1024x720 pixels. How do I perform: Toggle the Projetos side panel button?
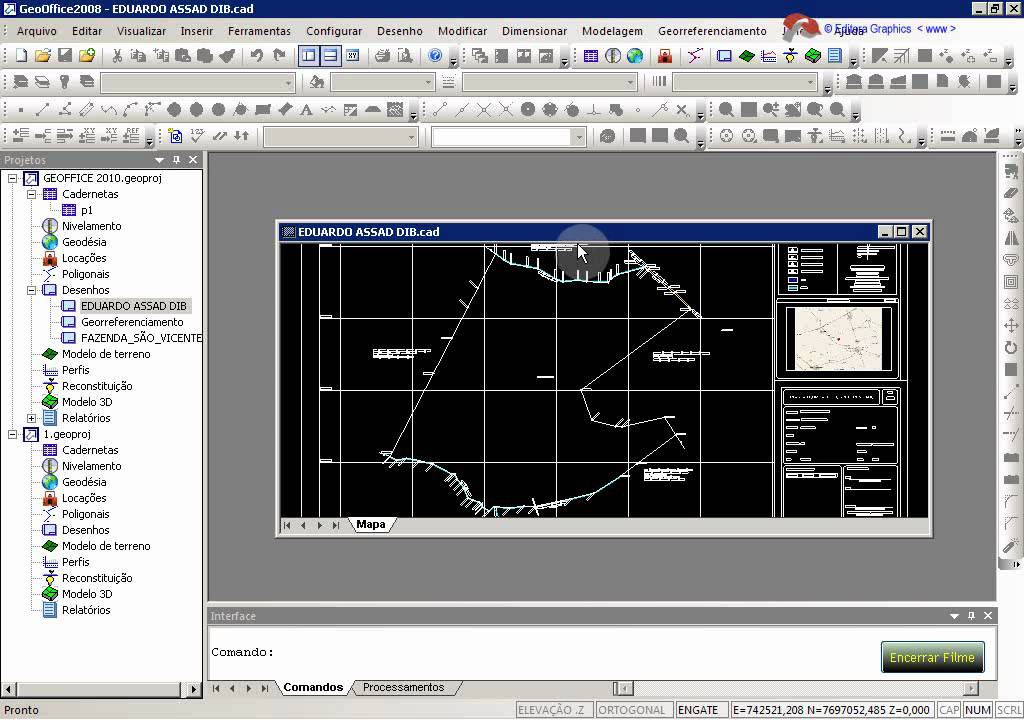[x=309, y=56]
